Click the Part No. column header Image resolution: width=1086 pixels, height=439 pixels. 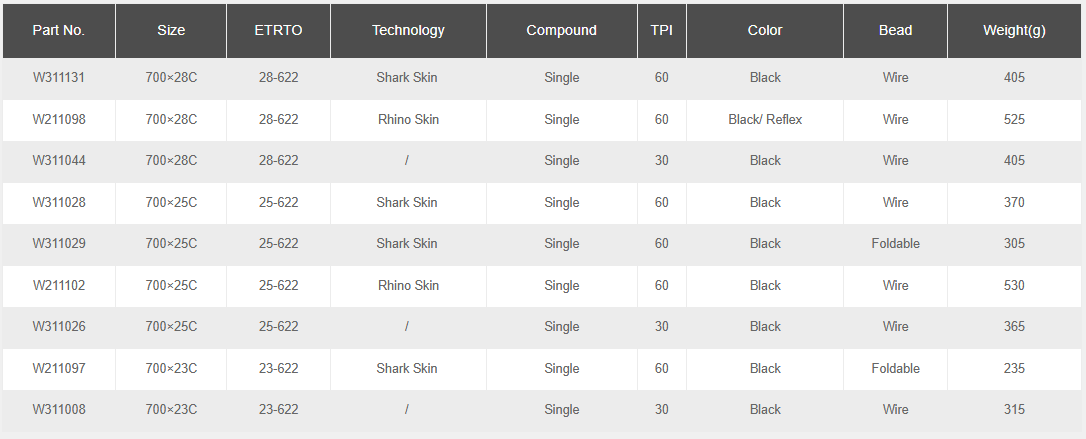(58, 30)
